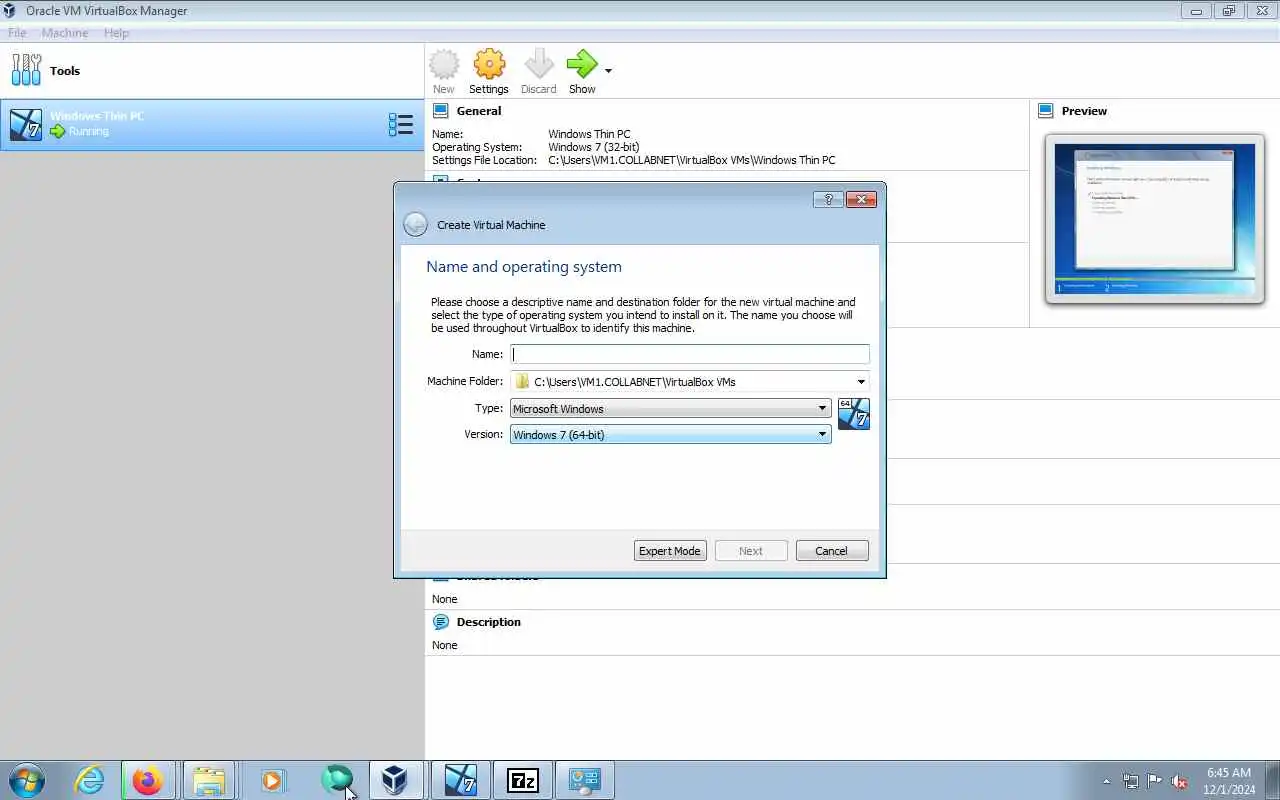This screenshot has height=800, width=1280.
Task: Open the Tools icon in VirtualBox Manager
Action: click(26, 70)
